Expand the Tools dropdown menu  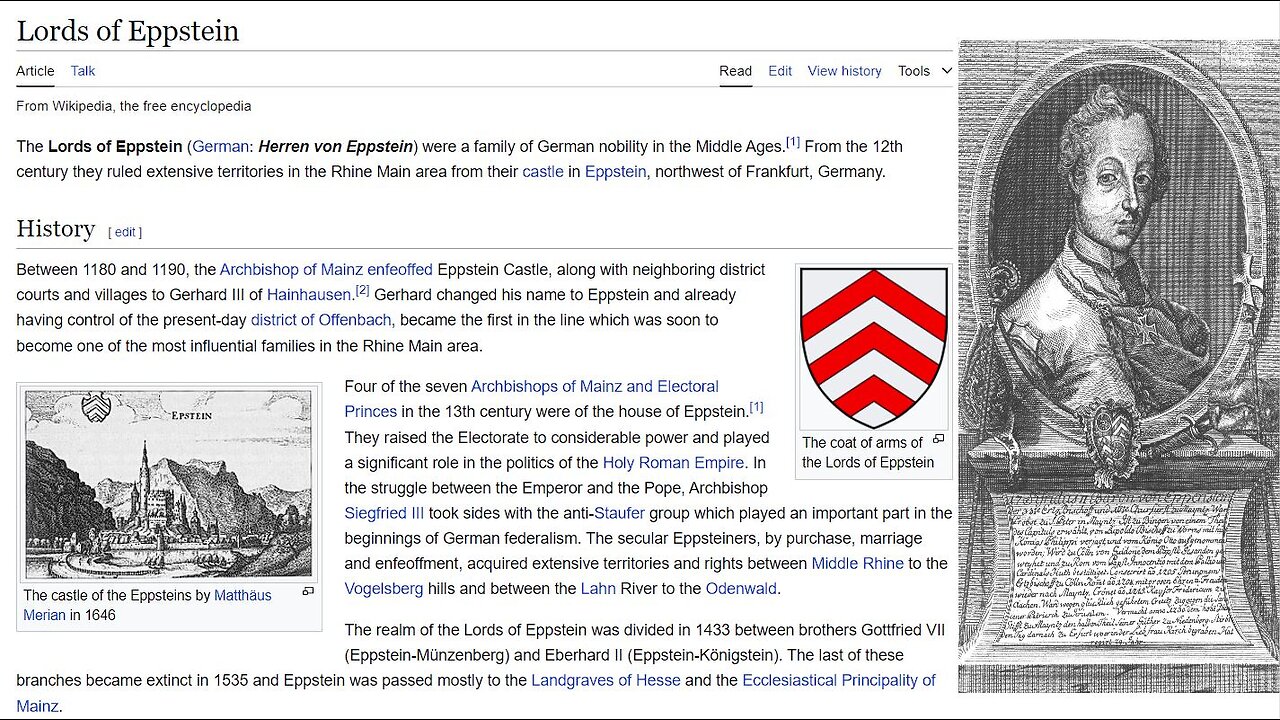click(x=925, y=71)
